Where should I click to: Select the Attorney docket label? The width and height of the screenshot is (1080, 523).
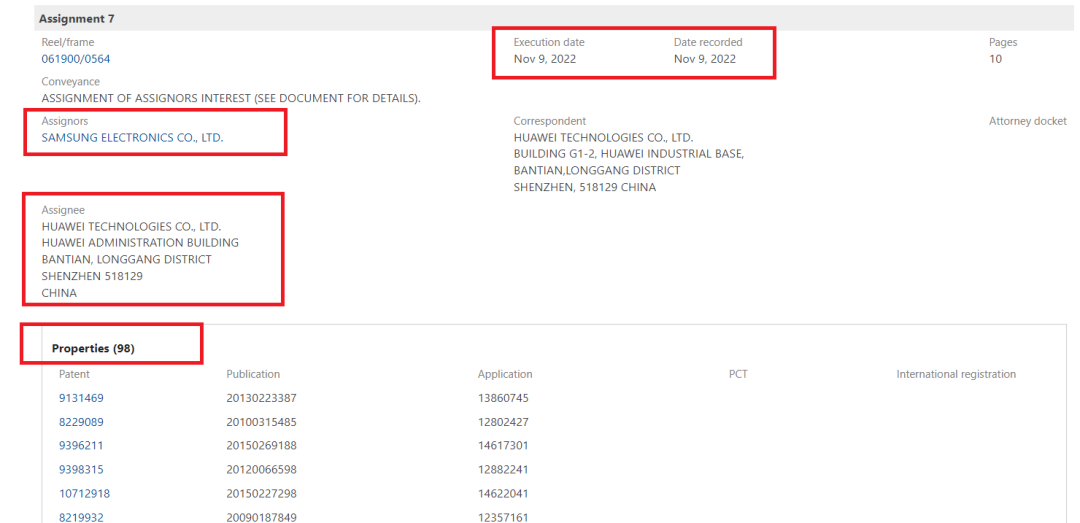pos(1028,121)
